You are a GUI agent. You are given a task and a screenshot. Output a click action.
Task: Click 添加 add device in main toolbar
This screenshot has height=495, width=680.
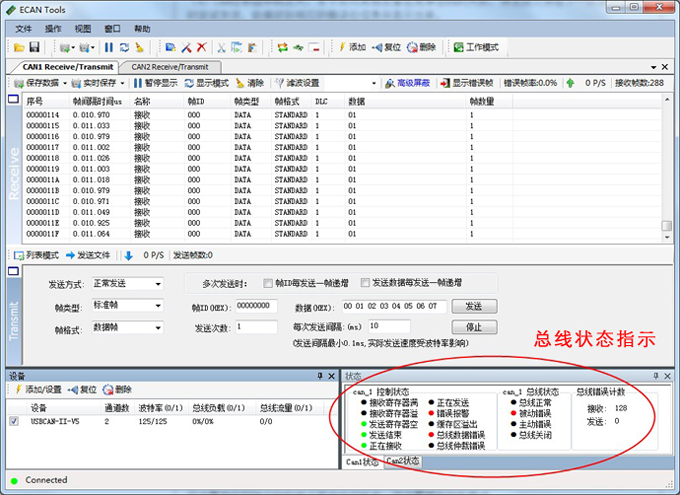pos(351,47)
